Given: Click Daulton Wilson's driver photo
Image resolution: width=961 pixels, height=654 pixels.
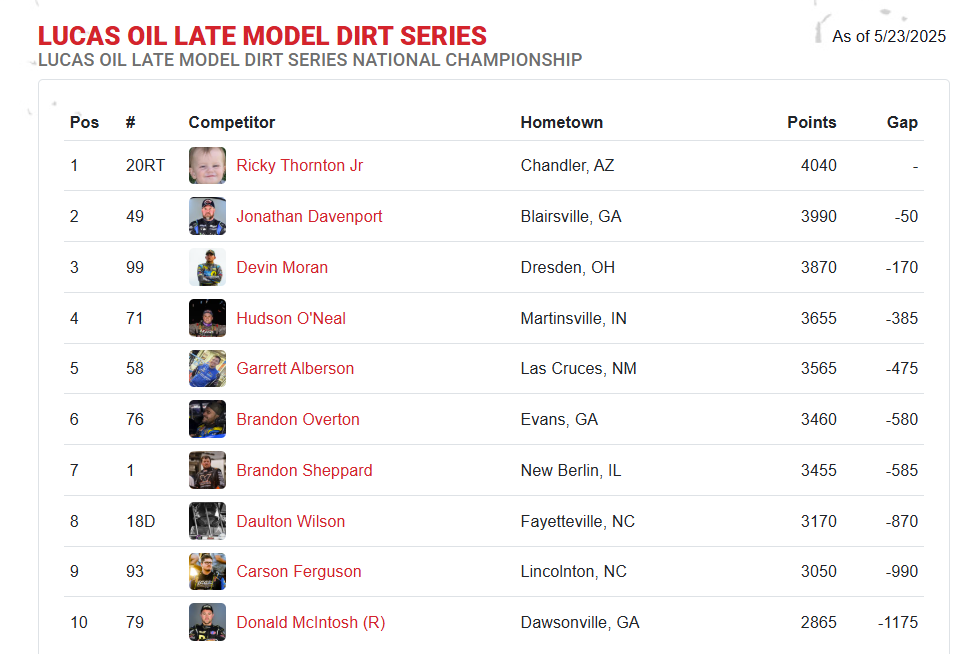Looking at the screenshot, I should tap(207, 521).
